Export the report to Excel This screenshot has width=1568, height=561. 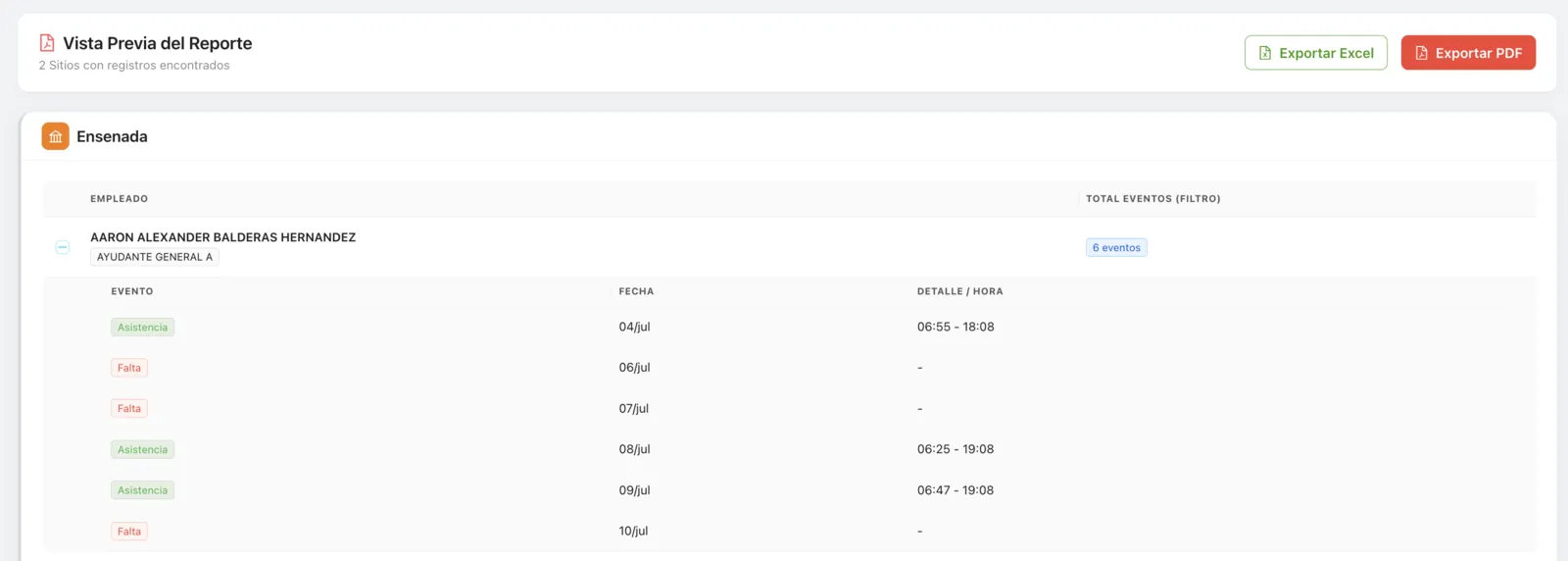click(x=1316, y=53)
